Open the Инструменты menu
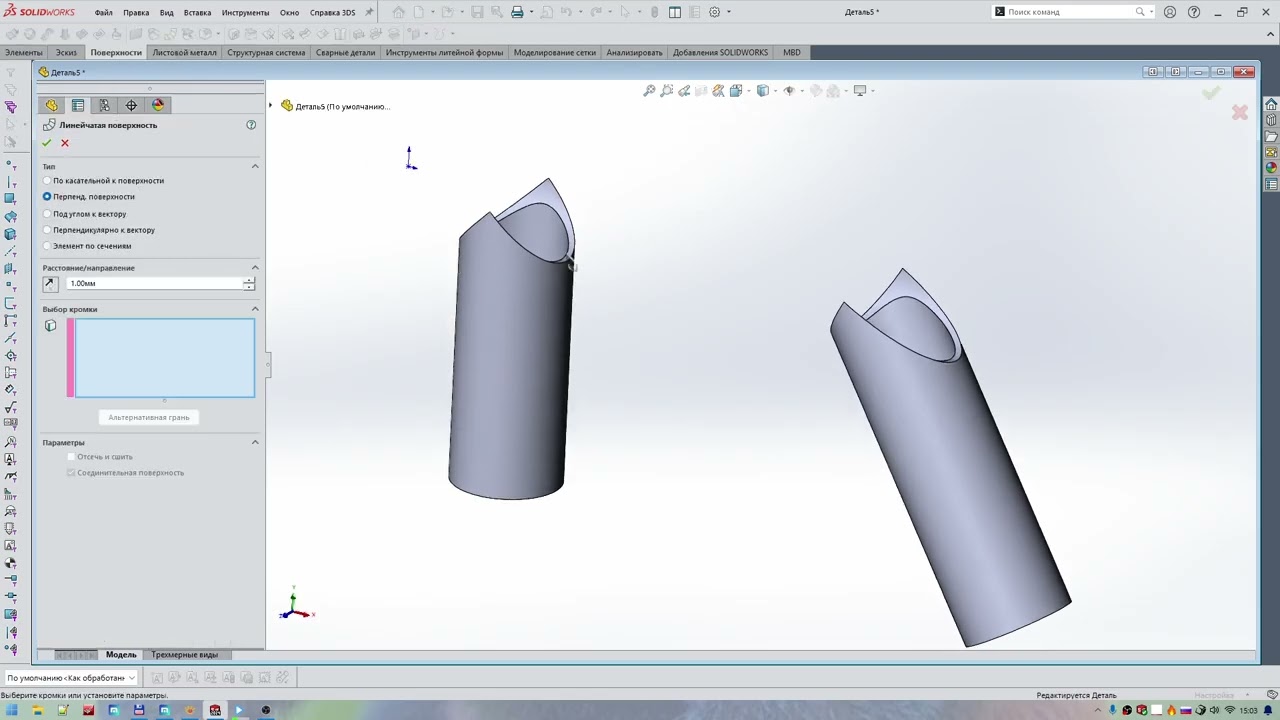Viewport: 1280px width, 720px height. coord(245,12)
